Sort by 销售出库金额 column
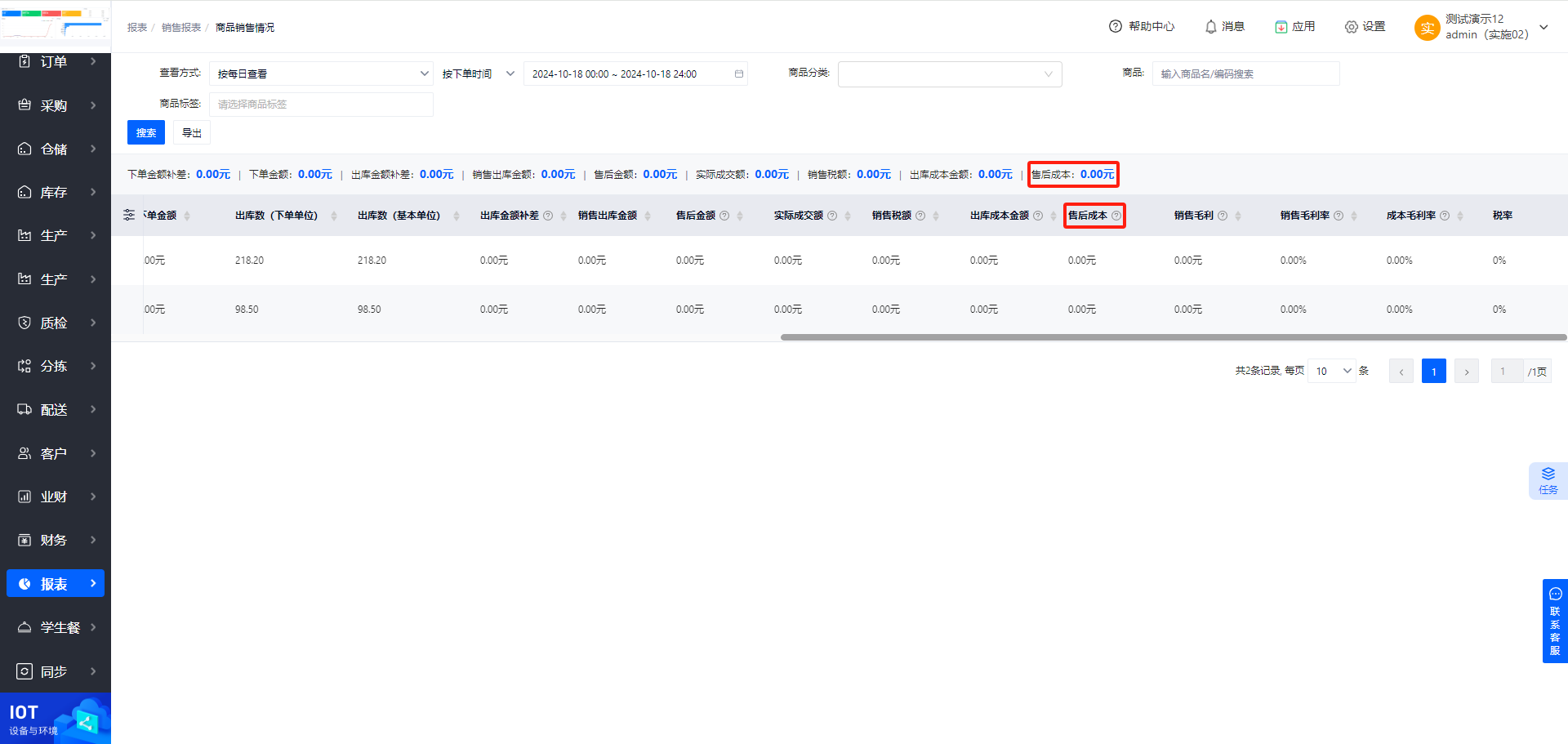 [648, 216]
